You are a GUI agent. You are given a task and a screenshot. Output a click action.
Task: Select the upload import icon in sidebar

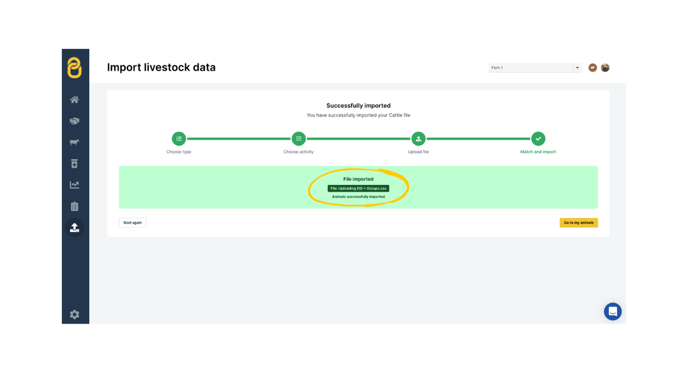[x=75, y=228]
